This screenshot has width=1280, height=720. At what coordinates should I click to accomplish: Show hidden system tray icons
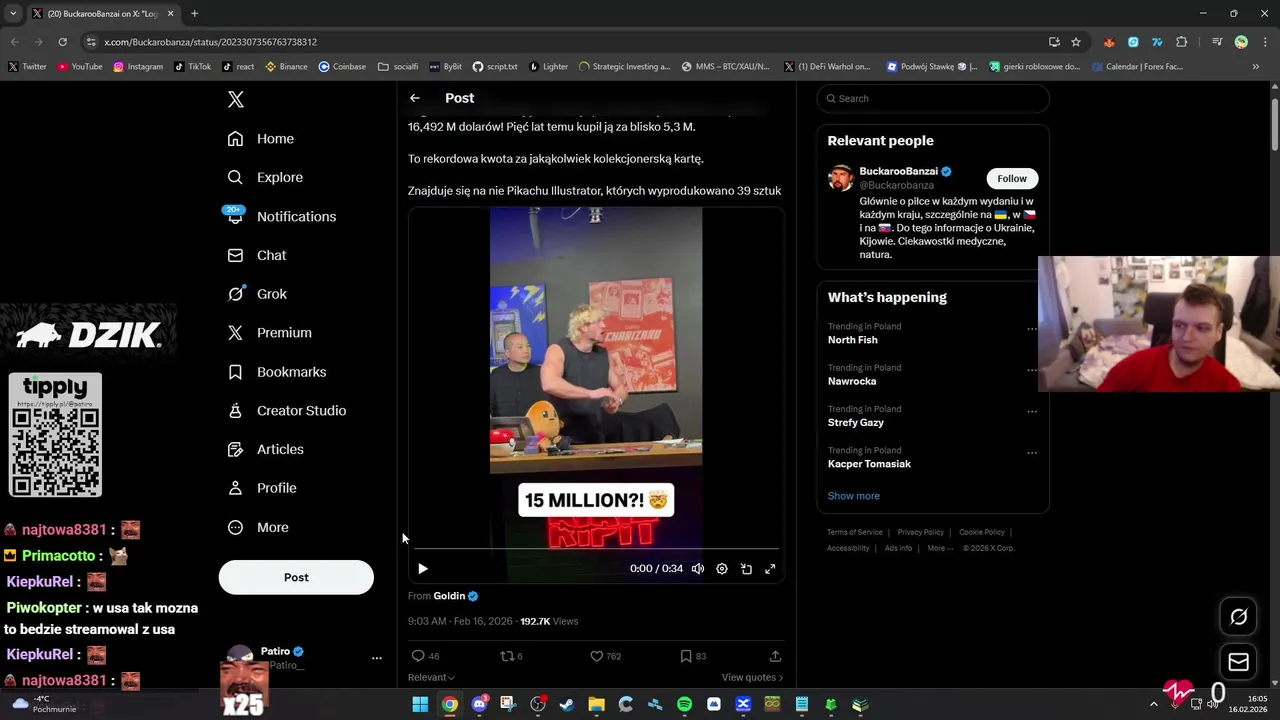coord(1153,704)
